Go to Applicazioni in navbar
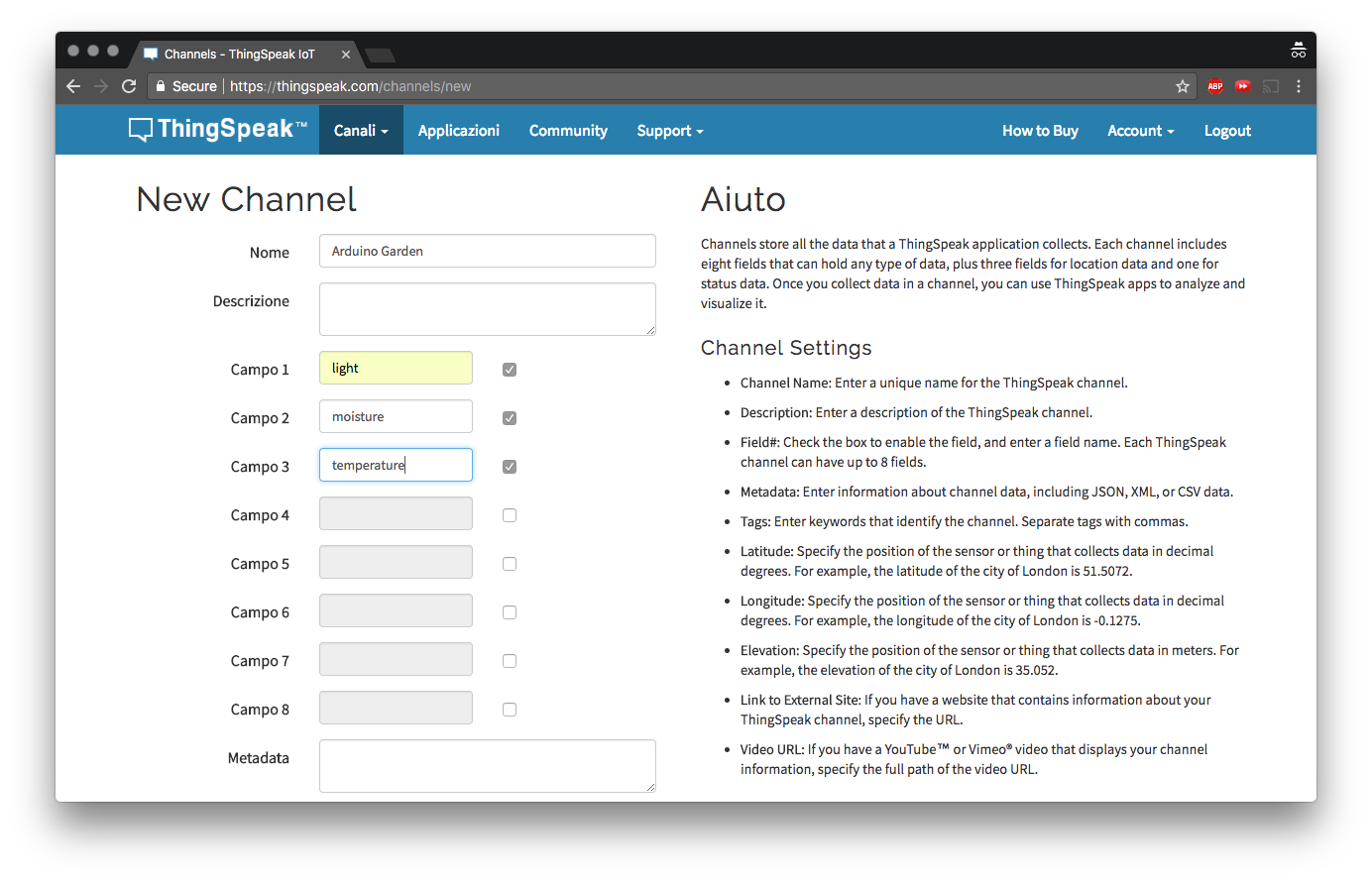This screenshot has height=881, width=1372. pyautogui.click(x=458, y=131)
